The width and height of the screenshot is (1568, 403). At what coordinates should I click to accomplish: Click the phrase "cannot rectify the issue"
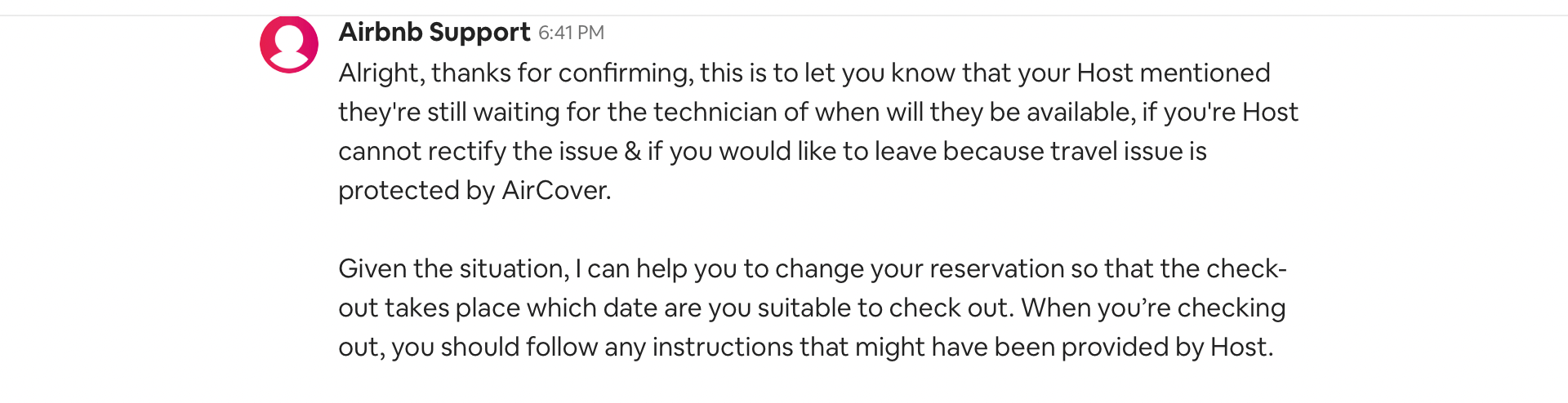click(478, 151)
